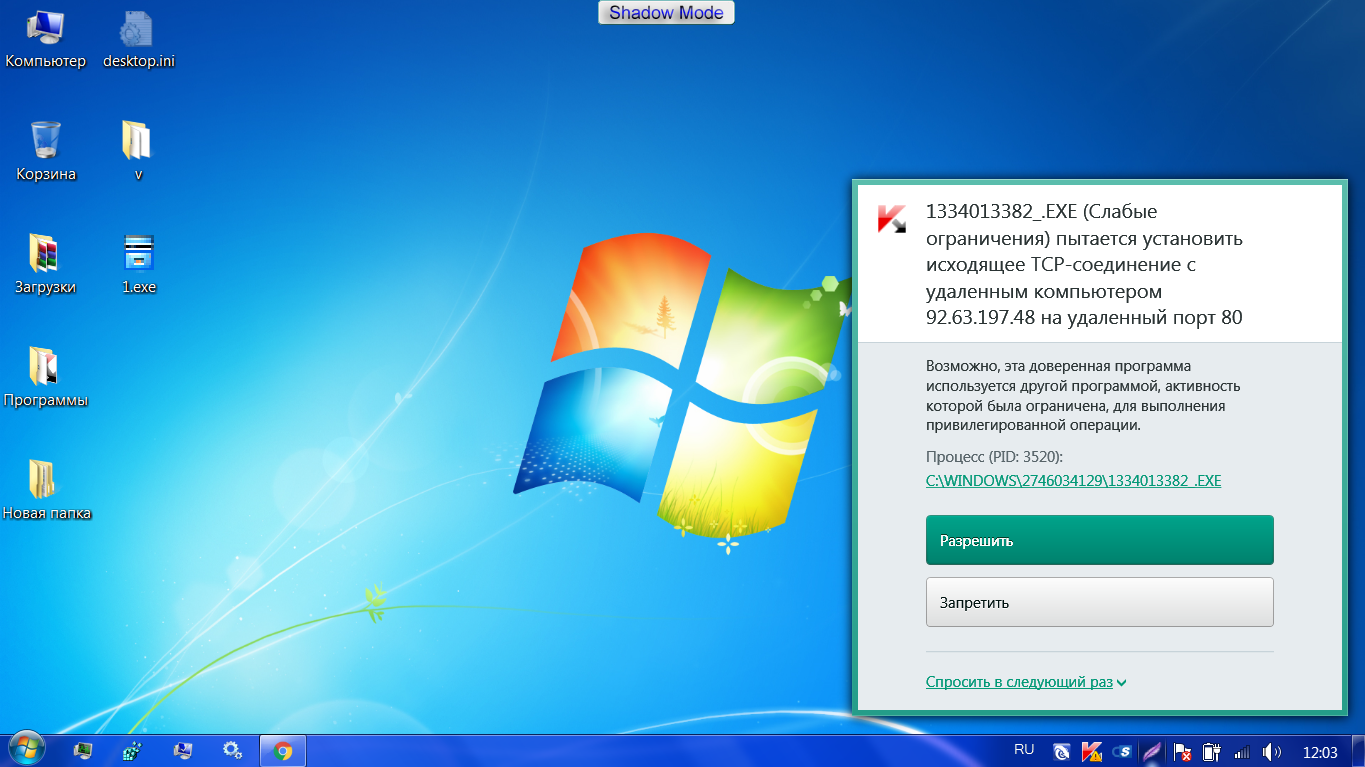Image resolution: width=1365 pixels, height=767 pixels.
Task: Select the folder named v on desktop
Action: coord(138,152)
